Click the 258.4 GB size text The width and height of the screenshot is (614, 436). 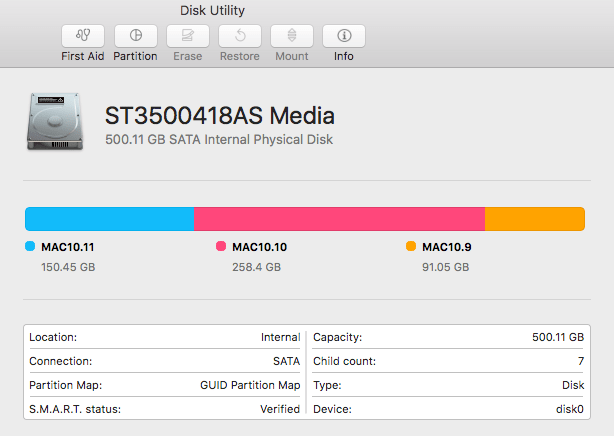256,267
